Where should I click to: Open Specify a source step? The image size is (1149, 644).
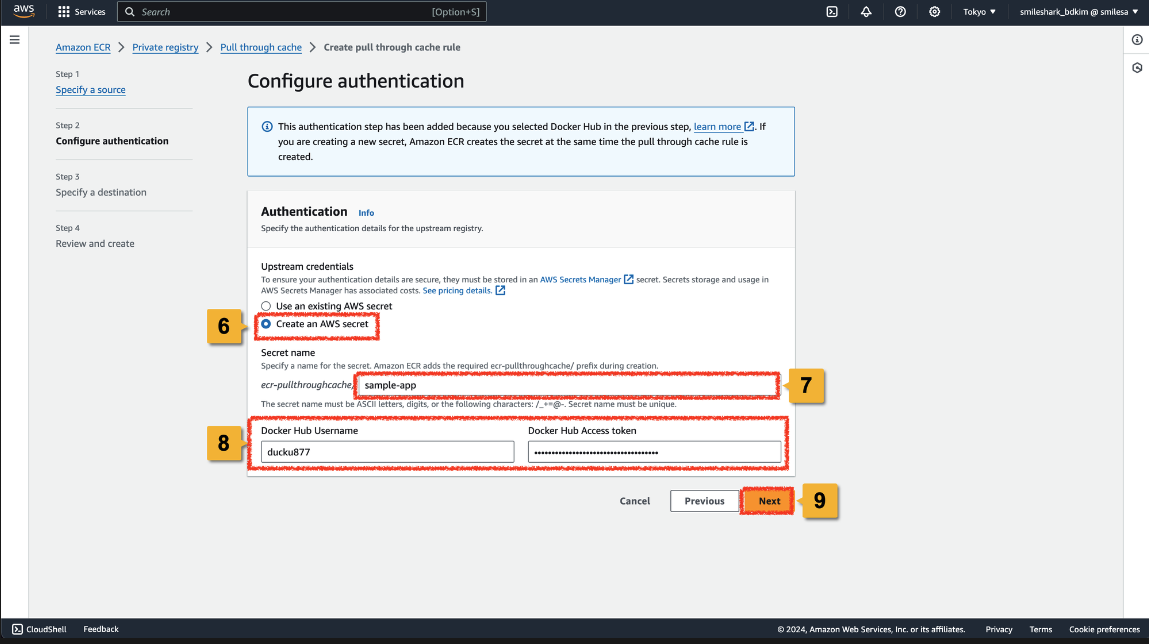point(90,90)
